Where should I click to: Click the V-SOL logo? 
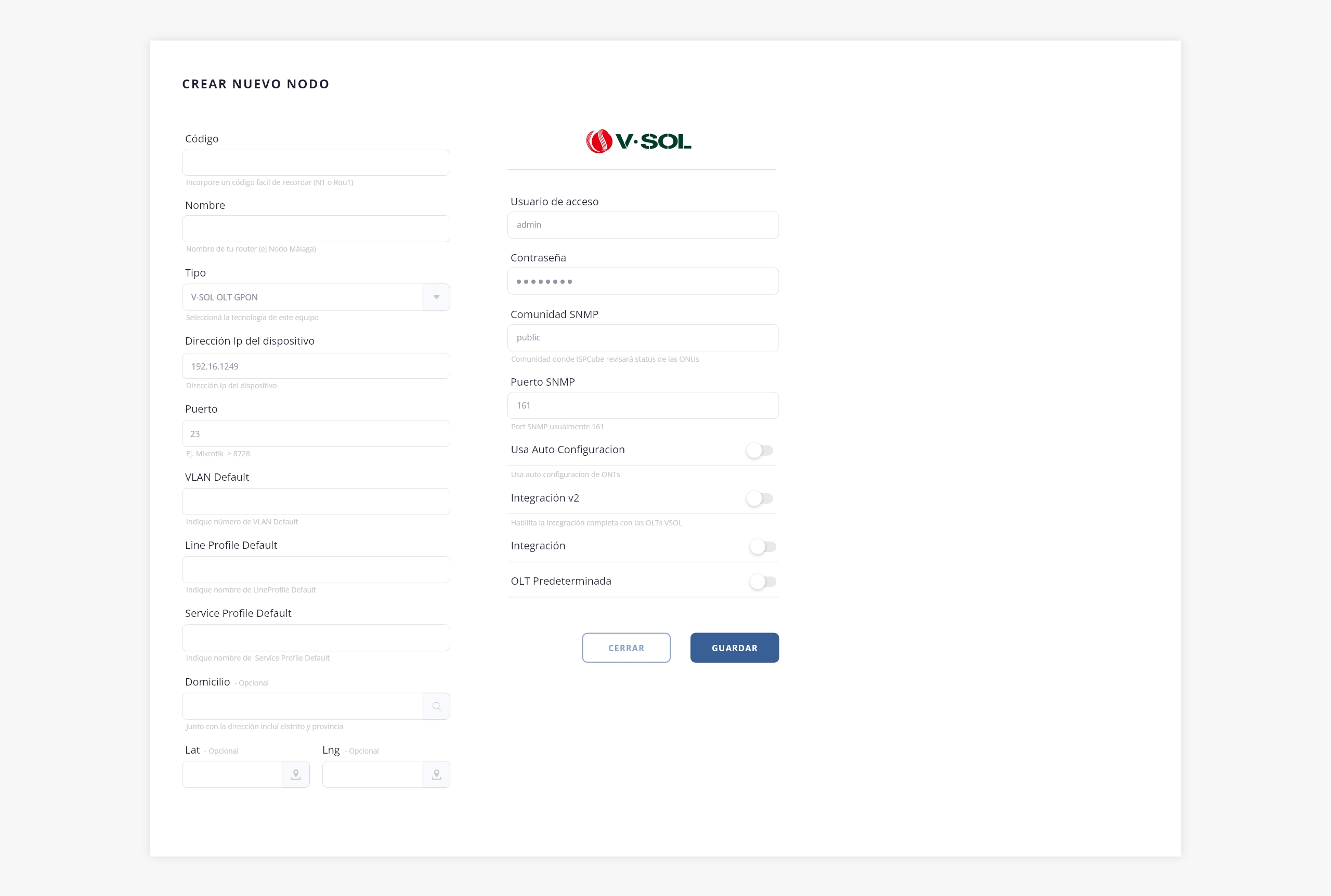click(x=638, y=141)
